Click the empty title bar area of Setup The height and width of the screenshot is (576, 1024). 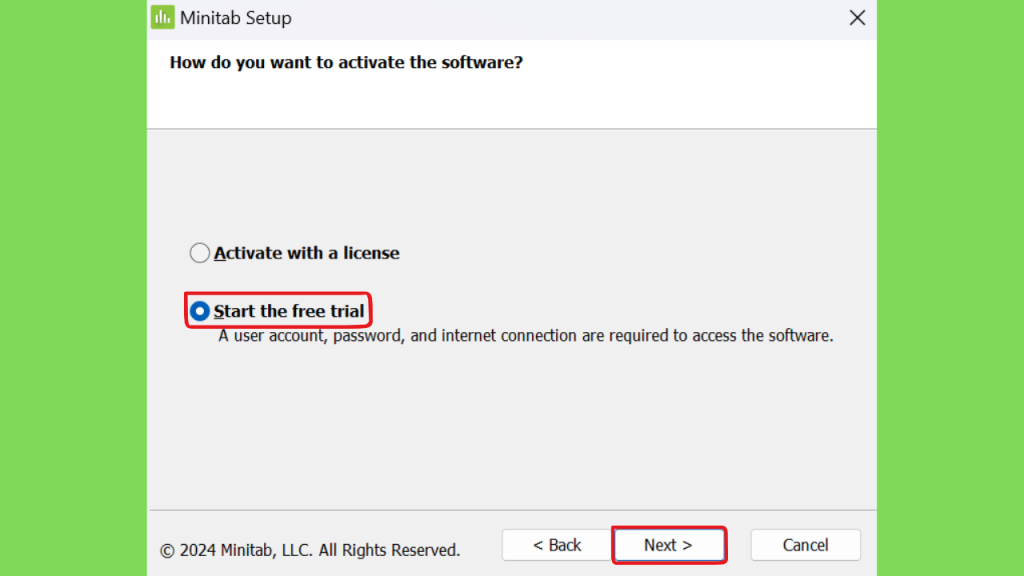click(568, 18)
